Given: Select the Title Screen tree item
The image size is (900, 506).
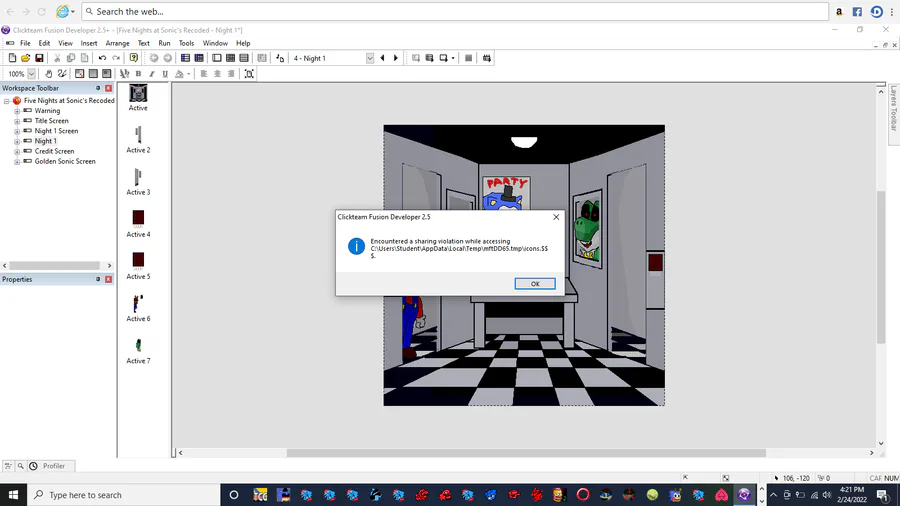Looking at the screenshot, I should [x=51, y=121].
